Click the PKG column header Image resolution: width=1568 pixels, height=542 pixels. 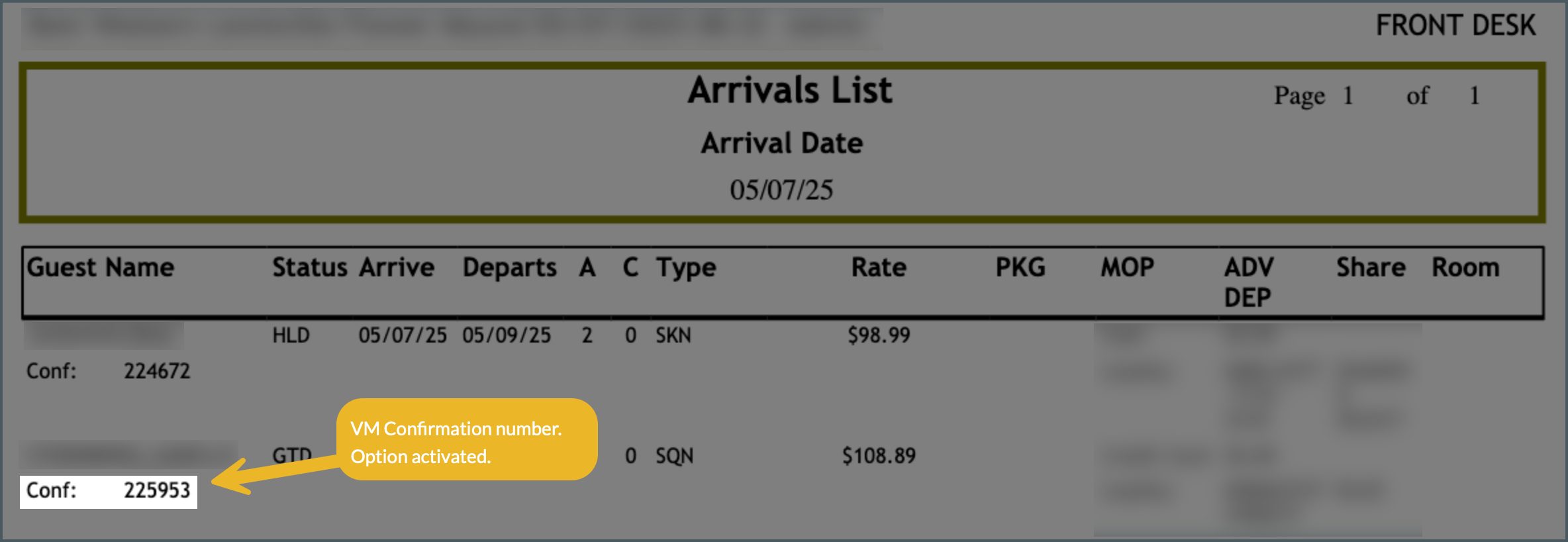point(1020,268)
